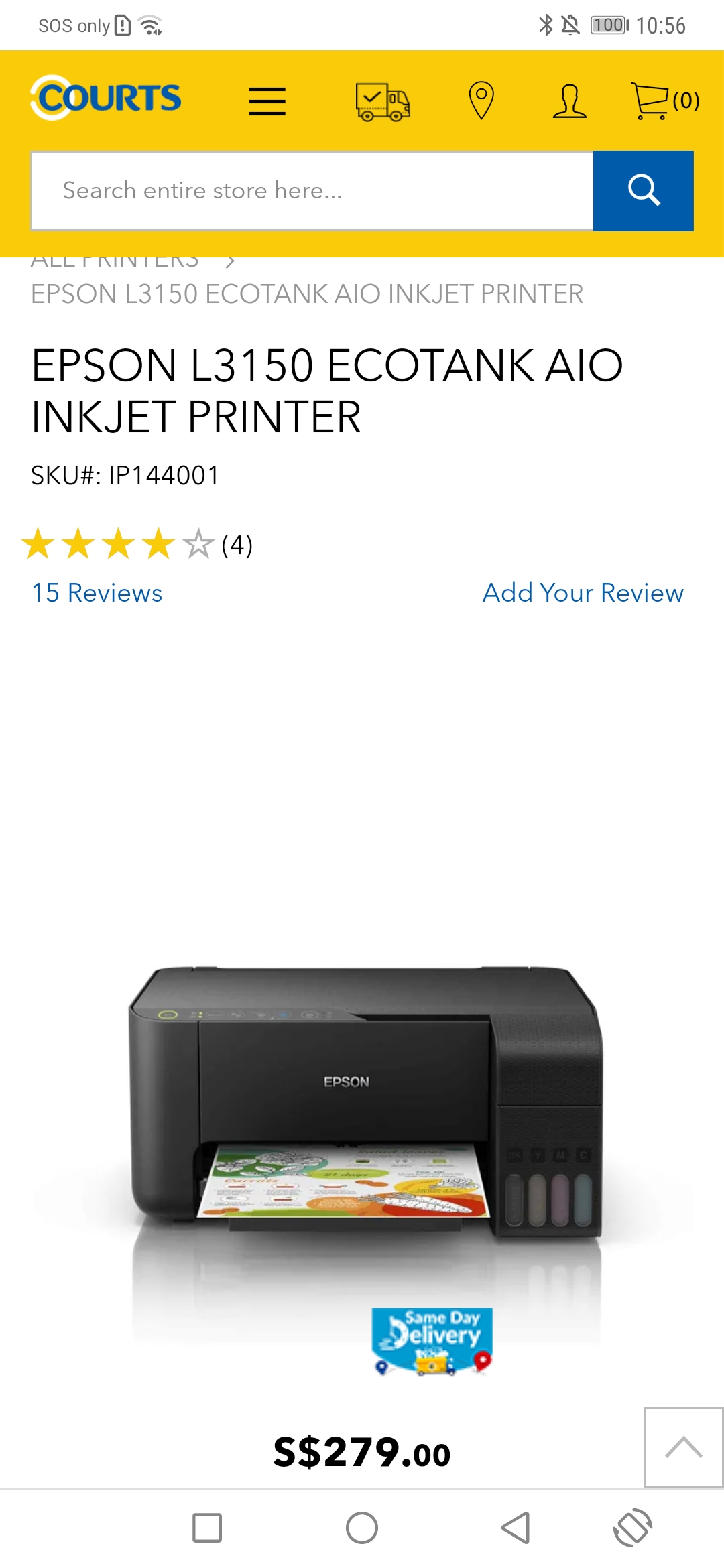Tap the Android home circle button
The width and height of the screenshot is (724, 1568).
362,1528
